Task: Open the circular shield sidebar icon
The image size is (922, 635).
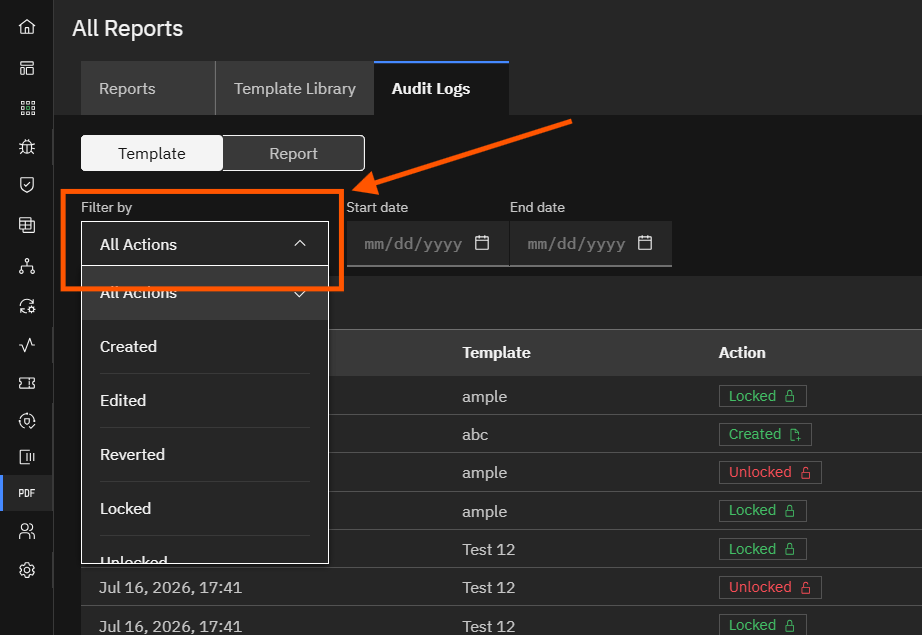Action: point(26,421)
